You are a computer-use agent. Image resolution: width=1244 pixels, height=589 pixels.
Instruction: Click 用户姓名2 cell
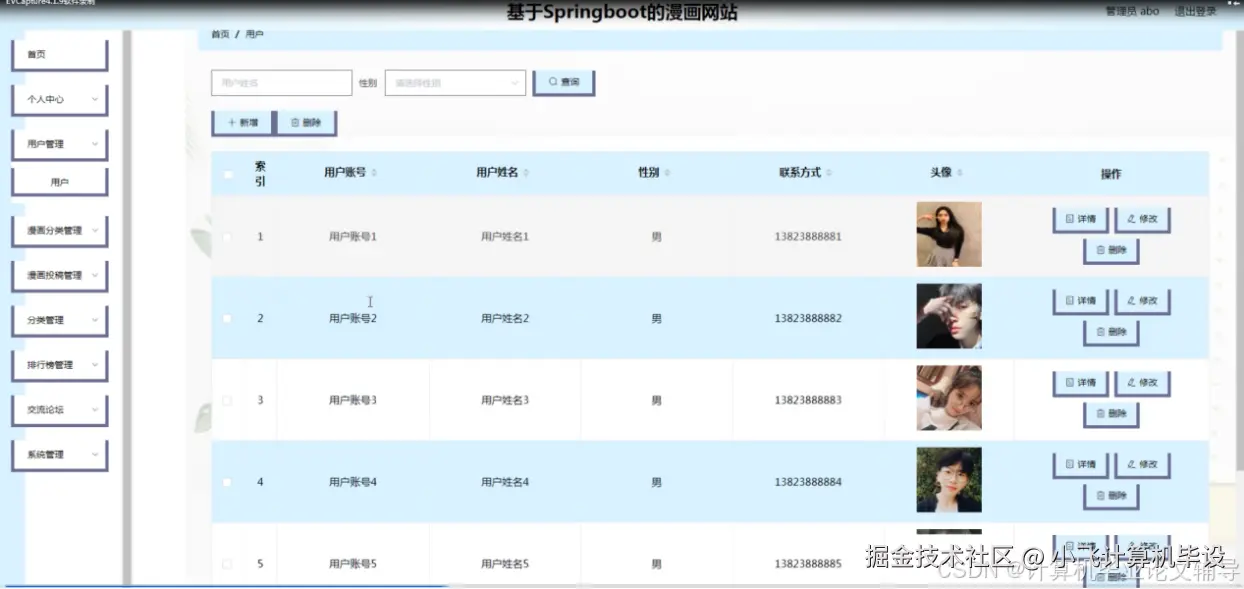tap(505, 319)
